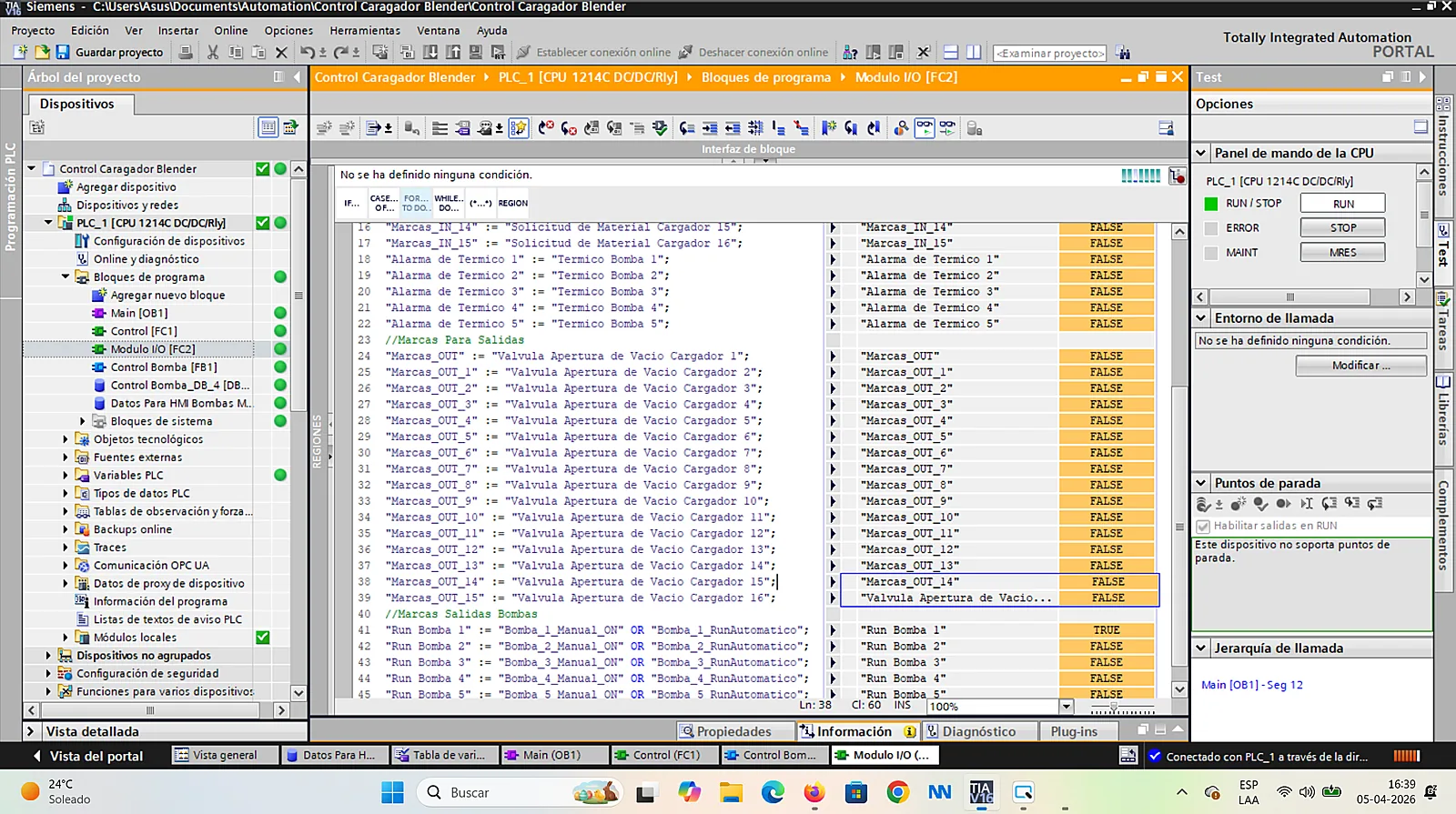This screenshot has height=814, width=1456.
Task: Click the Vista del portal button
Action: tap(88, 756)
